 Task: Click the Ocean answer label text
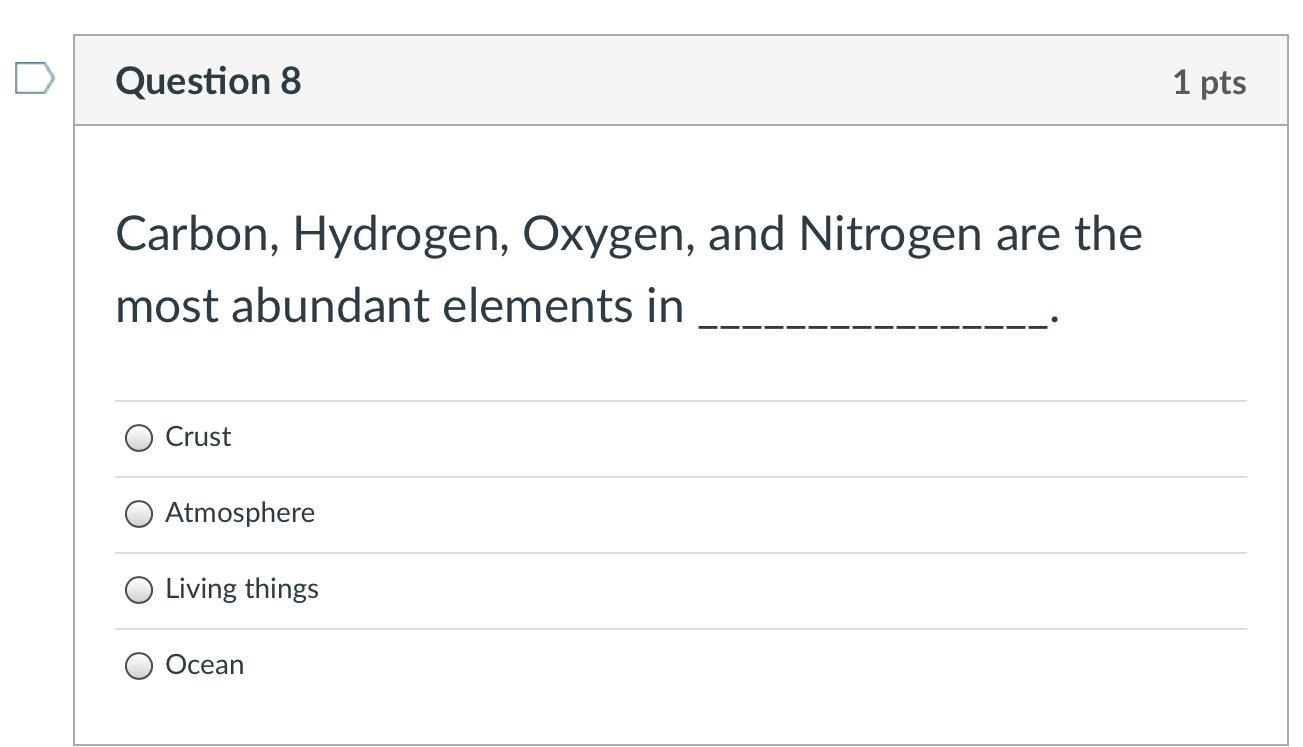click(205, 665)
